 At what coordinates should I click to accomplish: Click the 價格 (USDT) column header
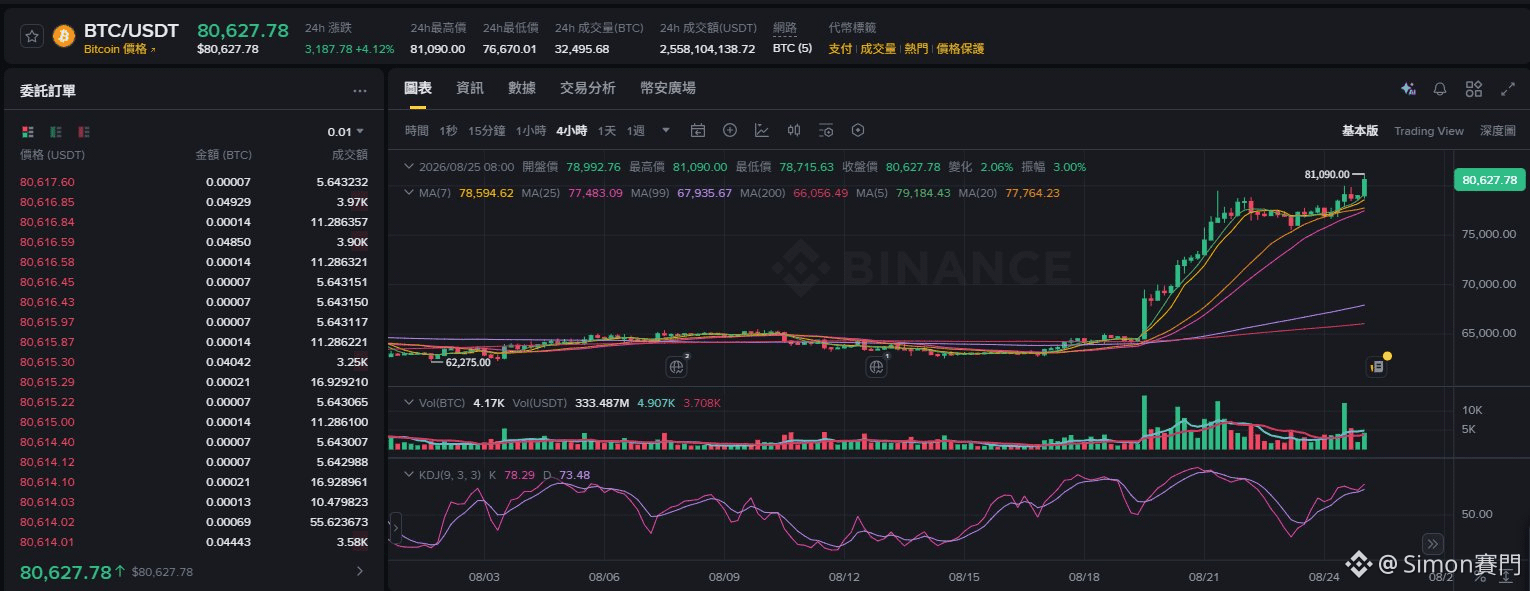coord(53,155)
